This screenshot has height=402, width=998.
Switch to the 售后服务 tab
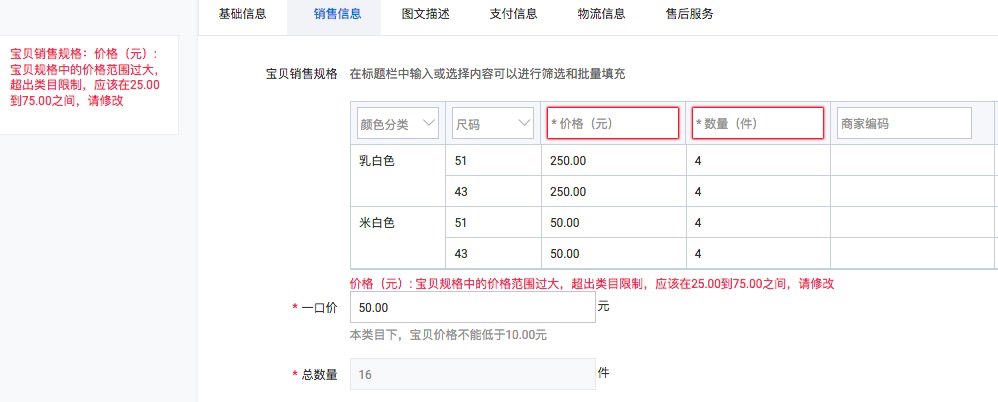click(689, 14)
